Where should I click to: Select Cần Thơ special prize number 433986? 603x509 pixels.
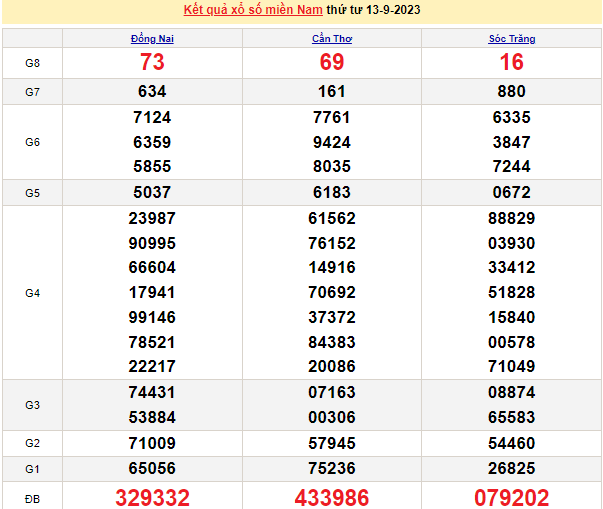pos(332,497)
